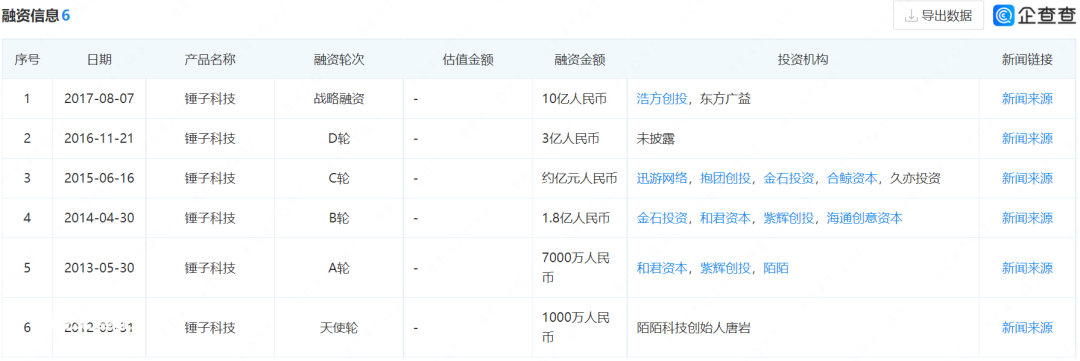
Task: Click the 企查查 logo icon
Action: pyautogui.click(x=1003, y=16)
